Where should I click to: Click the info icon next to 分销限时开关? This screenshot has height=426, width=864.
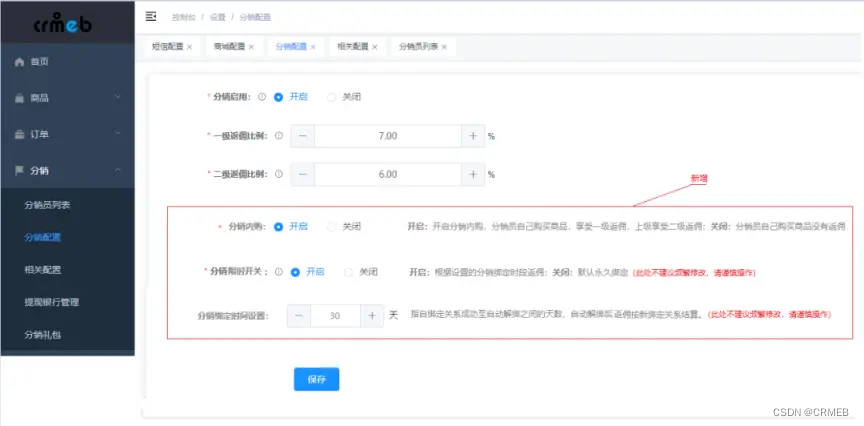279,272
